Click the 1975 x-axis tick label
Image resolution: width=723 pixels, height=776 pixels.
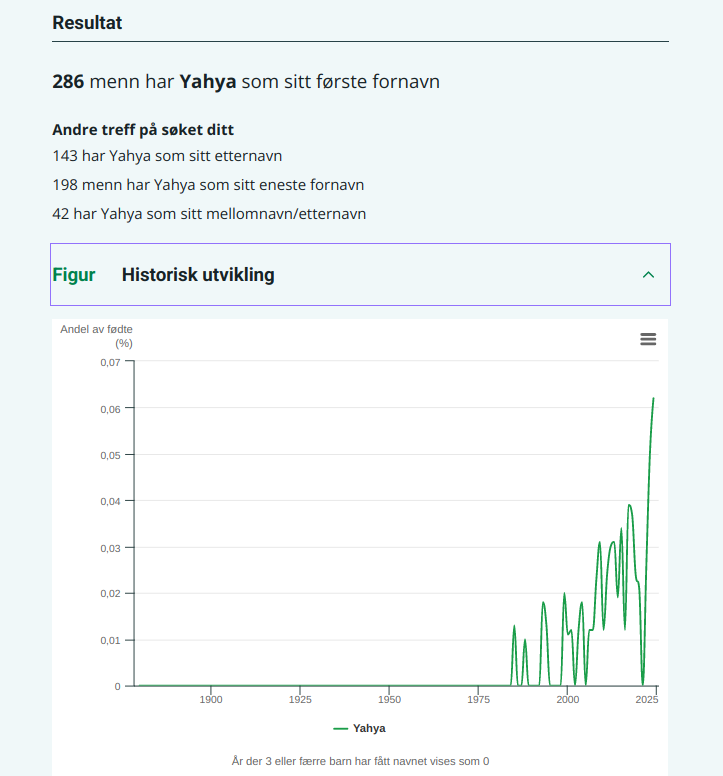(x=478, y=700)
